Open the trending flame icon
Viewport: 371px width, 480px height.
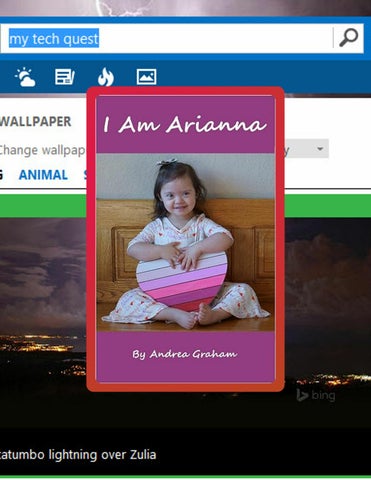[106, 77]
